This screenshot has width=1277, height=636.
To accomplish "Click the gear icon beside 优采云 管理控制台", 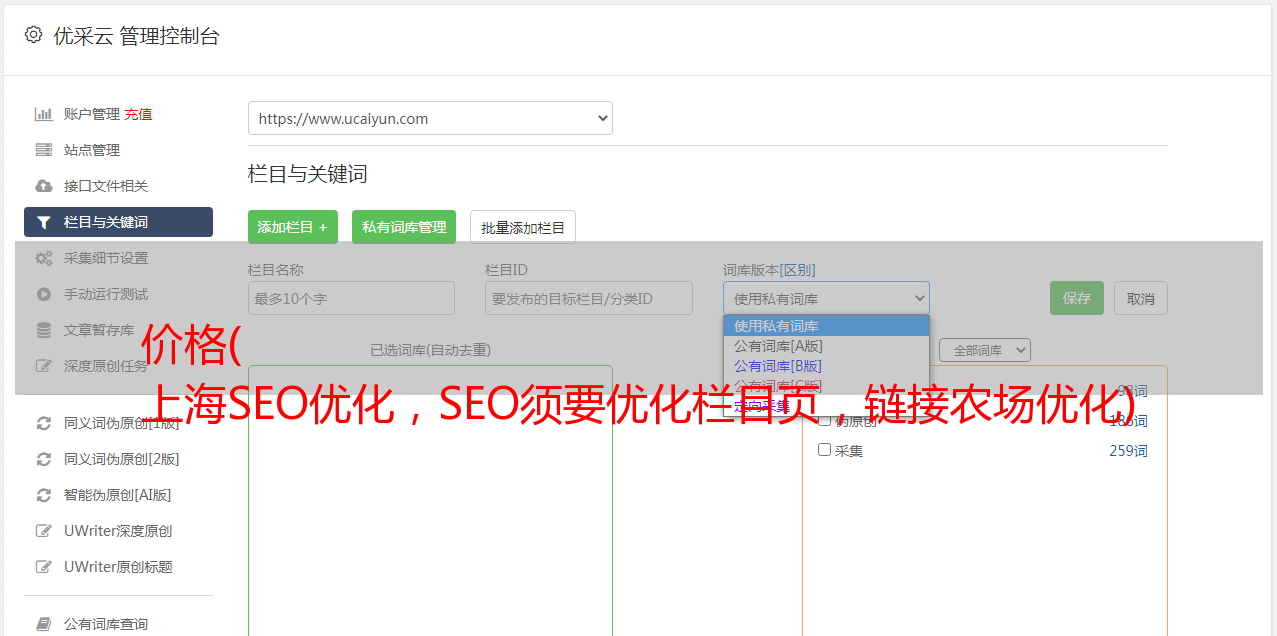I will point(34,35).
